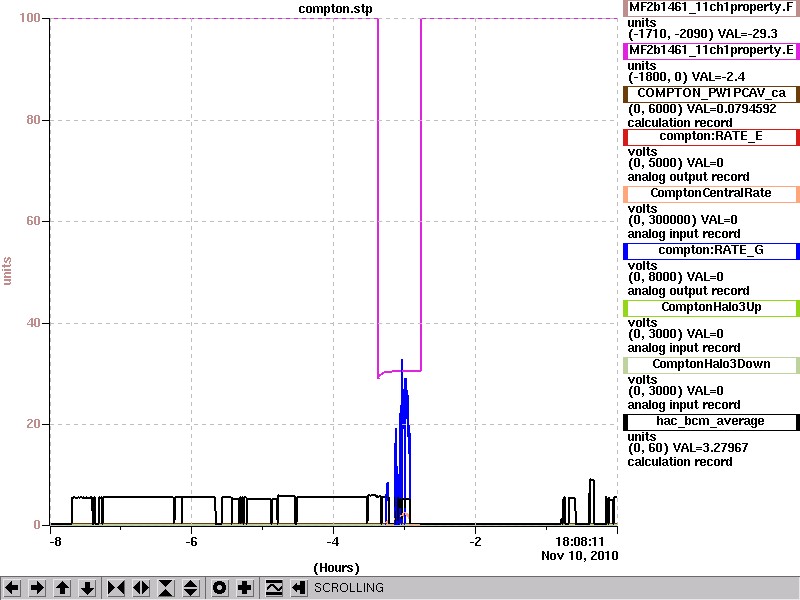Pan the graph right with the right arrow

coord(37,588)
